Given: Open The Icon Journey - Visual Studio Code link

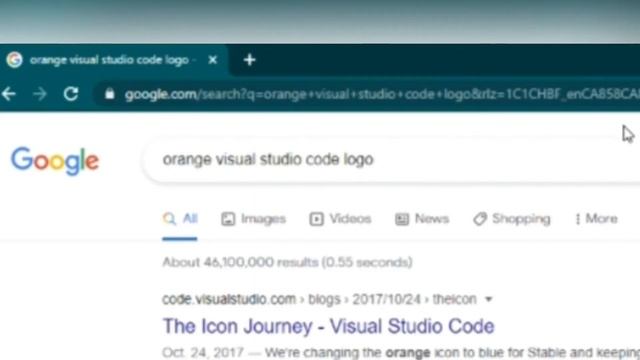Looking at the screenshot, I should [x=329, y=327].
